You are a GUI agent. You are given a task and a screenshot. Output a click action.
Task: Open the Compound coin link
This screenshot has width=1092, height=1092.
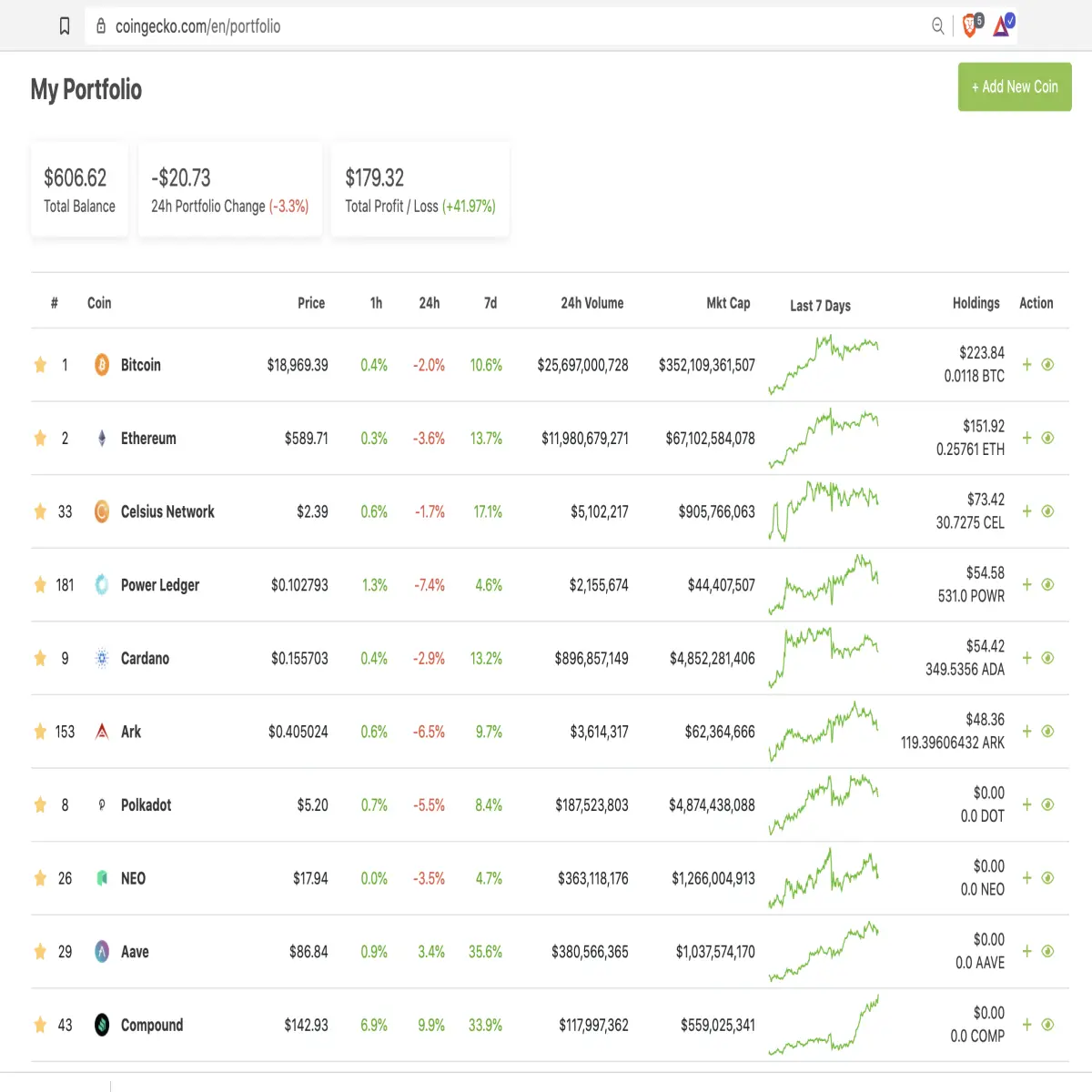point(152,1026)
